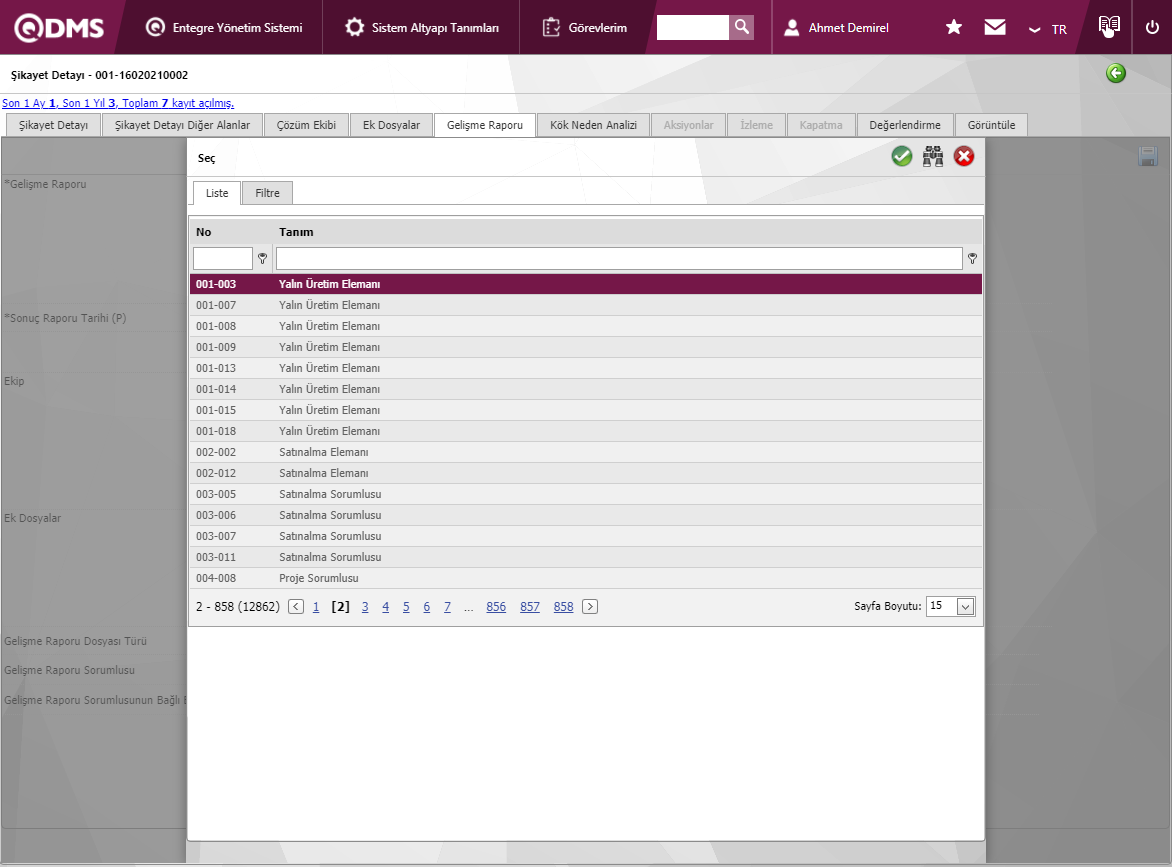Select row 001-007 Yalın Üretim Elemanı

(585, 305)
